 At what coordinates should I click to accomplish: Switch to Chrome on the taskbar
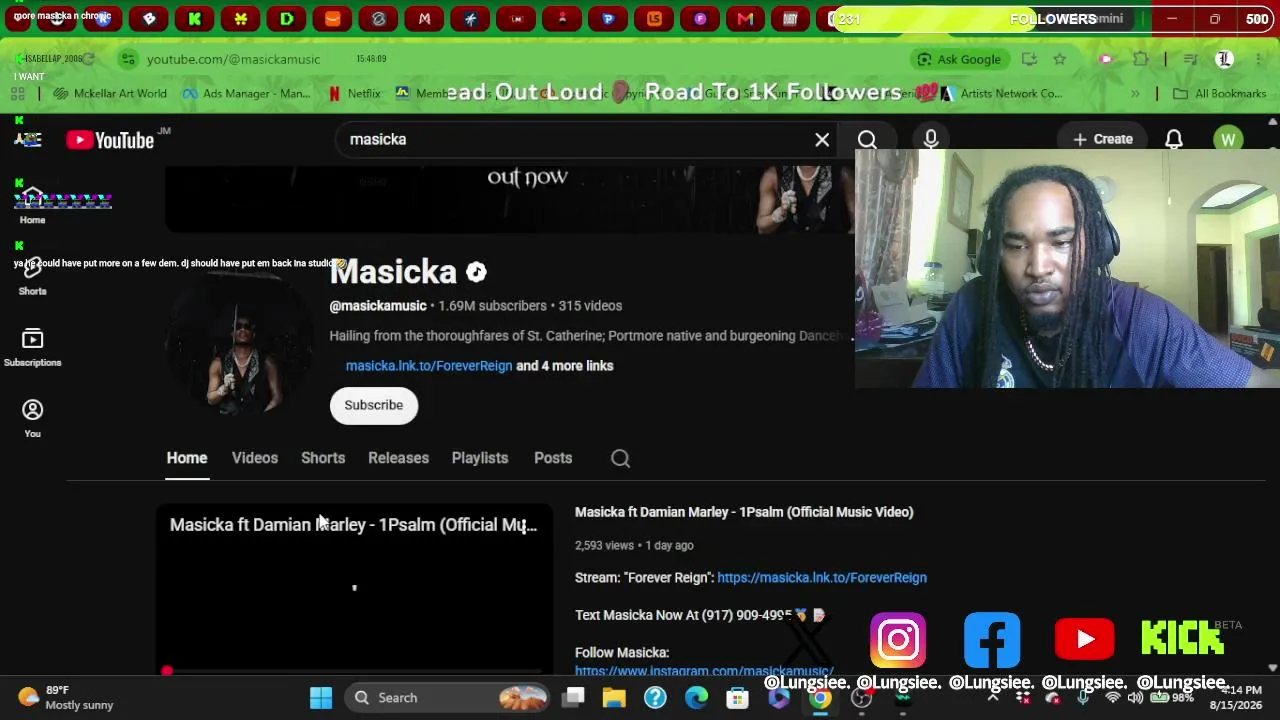coord(819,698)
